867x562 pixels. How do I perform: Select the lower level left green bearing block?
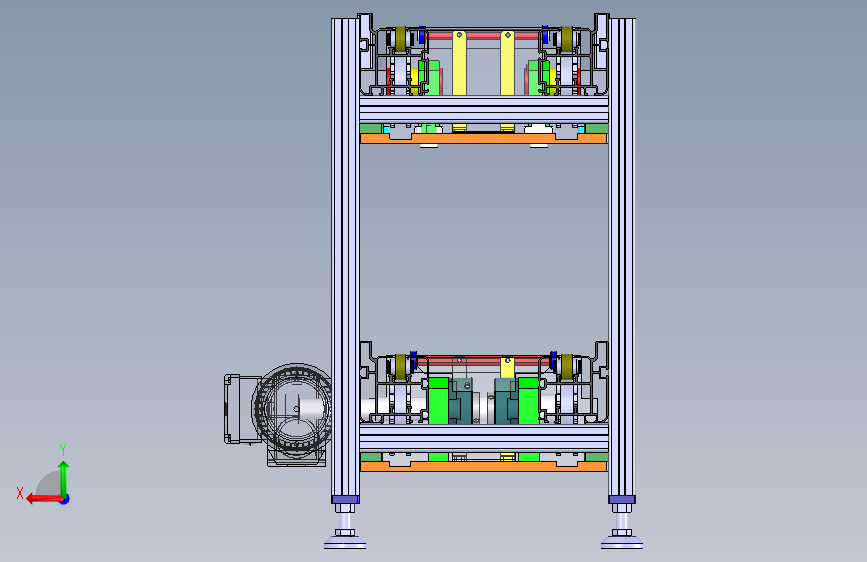click(438, 400)
